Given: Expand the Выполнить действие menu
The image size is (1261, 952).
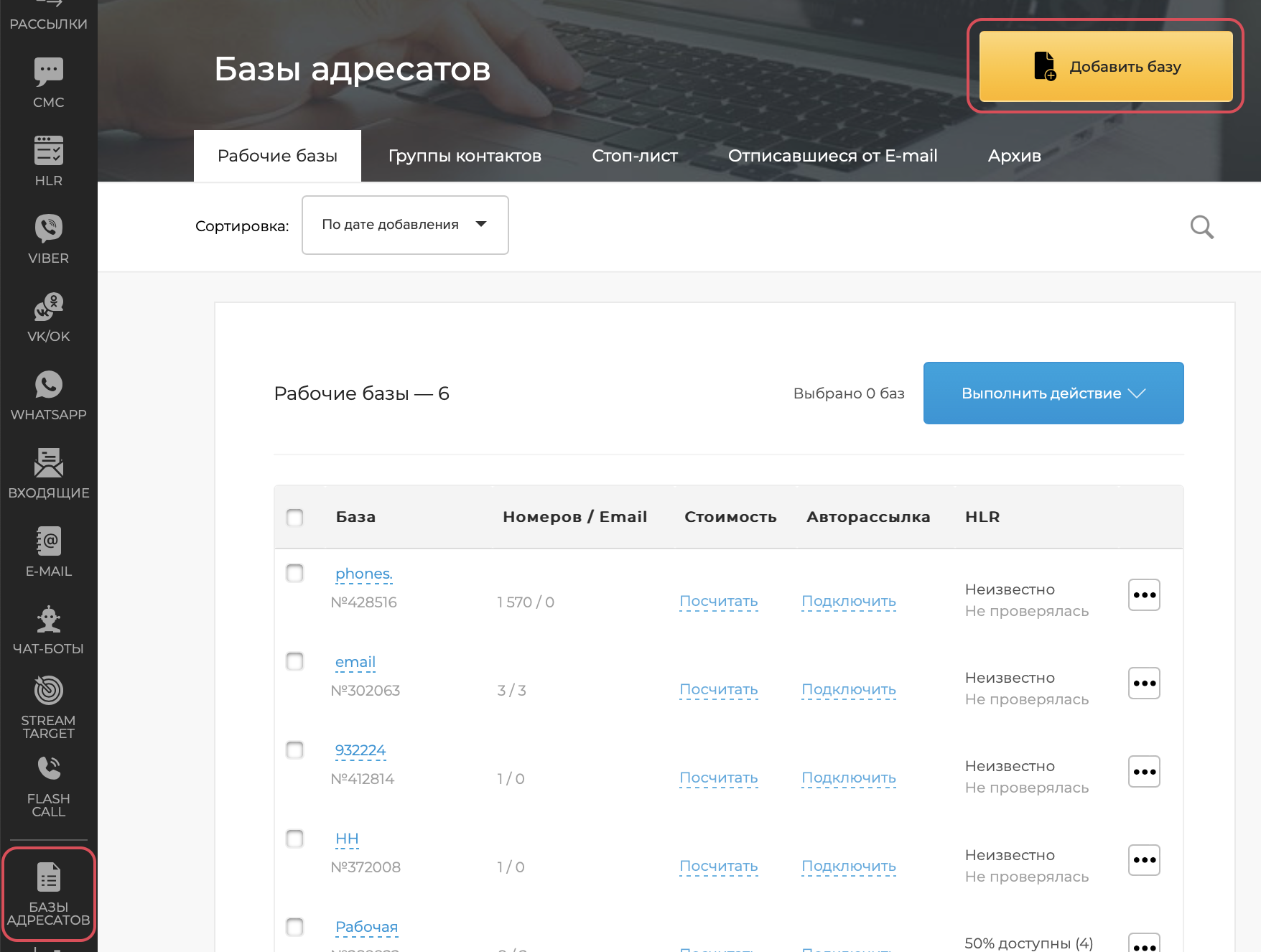Looking at the screenshot, I should click(x=1052, y=393).
